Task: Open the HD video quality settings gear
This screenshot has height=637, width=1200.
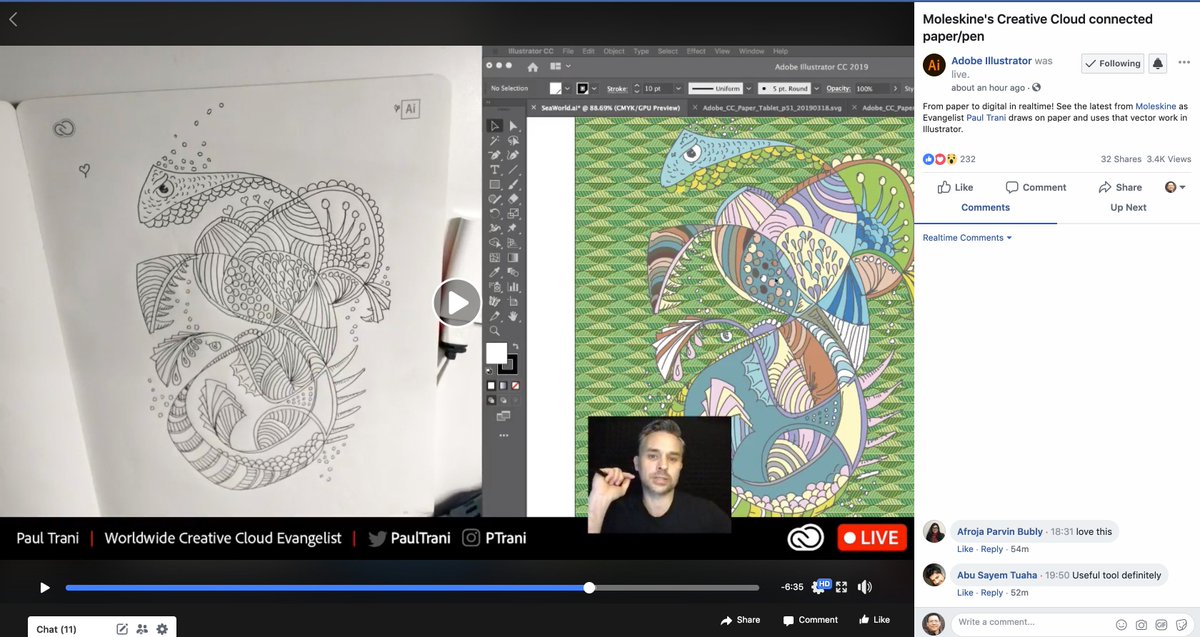Action: tap(819, 587)
